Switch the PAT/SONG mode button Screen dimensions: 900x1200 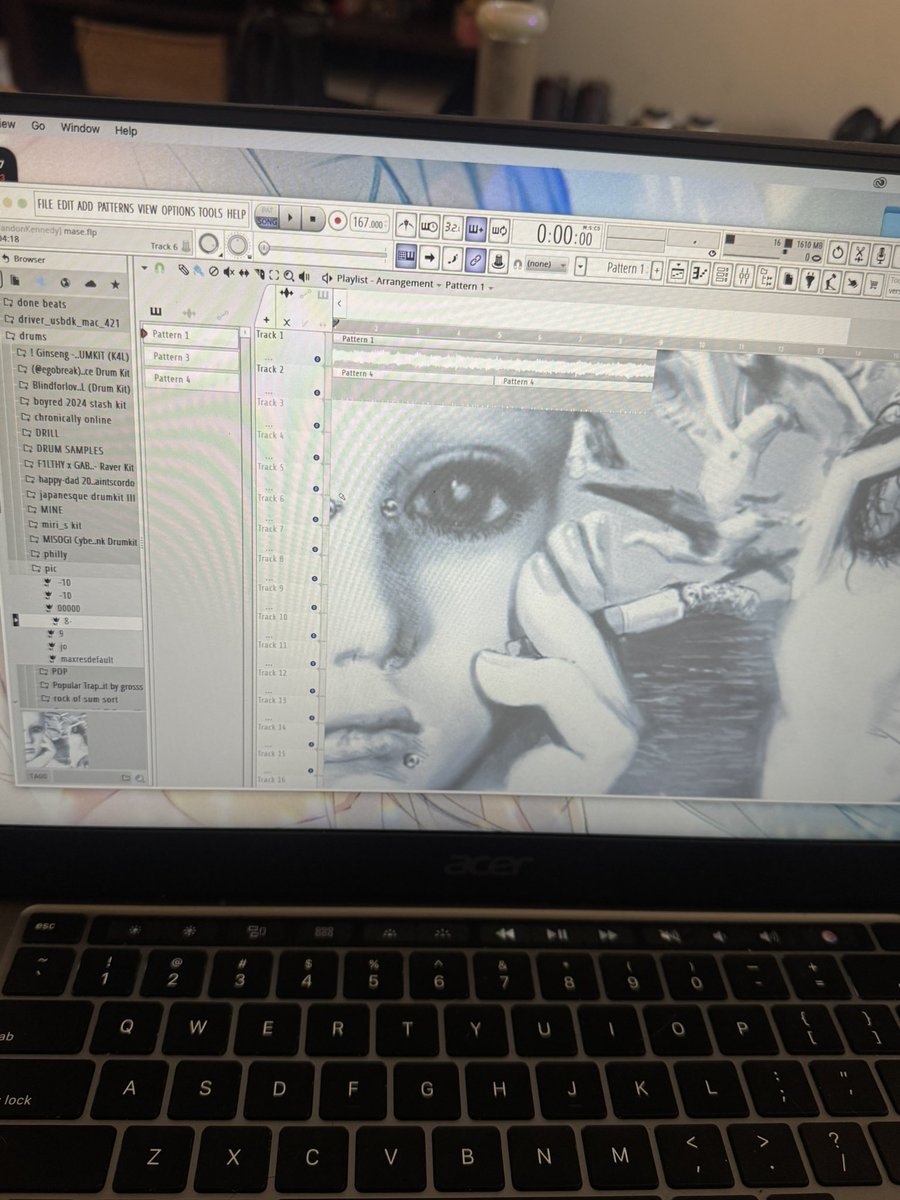pyautogui.click(x=267, y=216)
